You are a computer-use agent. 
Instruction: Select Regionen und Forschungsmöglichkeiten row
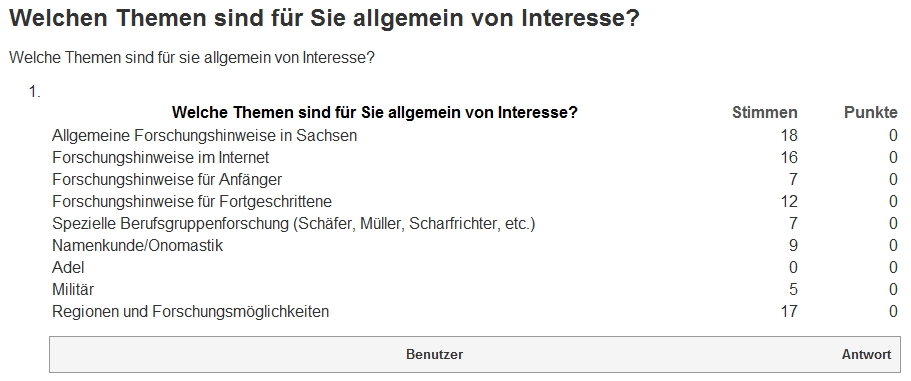pyautogui.click(x=475, y=312)
